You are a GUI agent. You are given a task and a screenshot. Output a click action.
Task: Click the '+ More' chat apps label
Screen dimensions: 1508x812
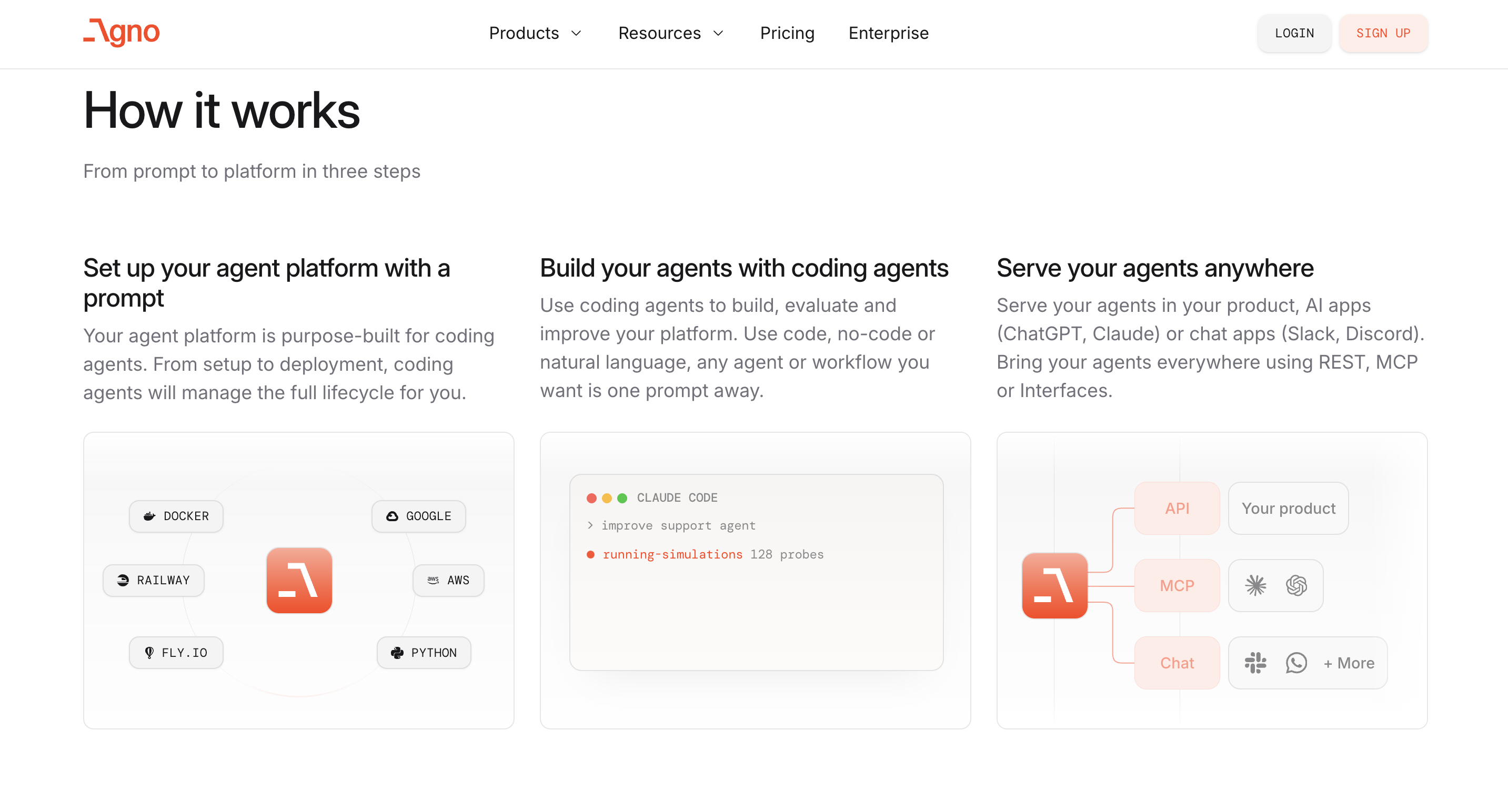1349,663
